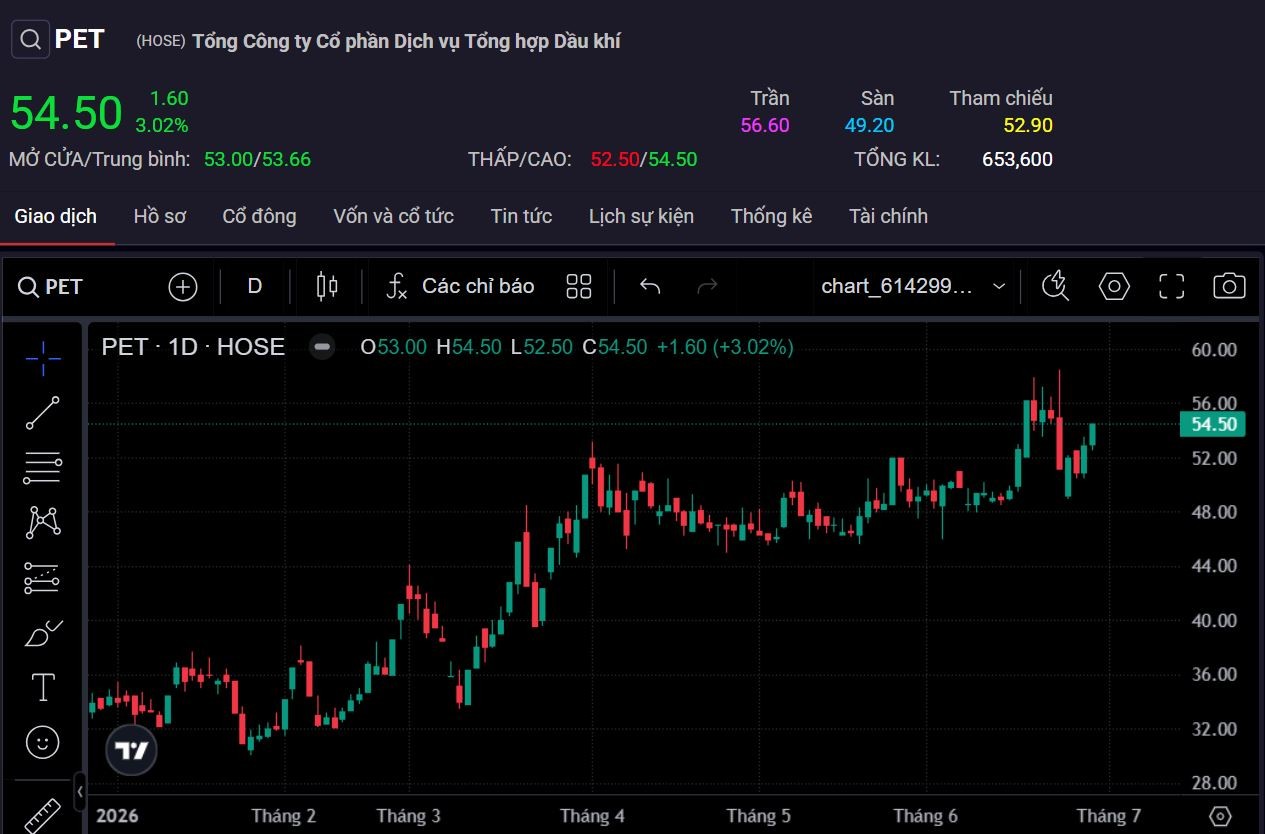Click the 3.02% change percentage in header

(x=161, y=126)
